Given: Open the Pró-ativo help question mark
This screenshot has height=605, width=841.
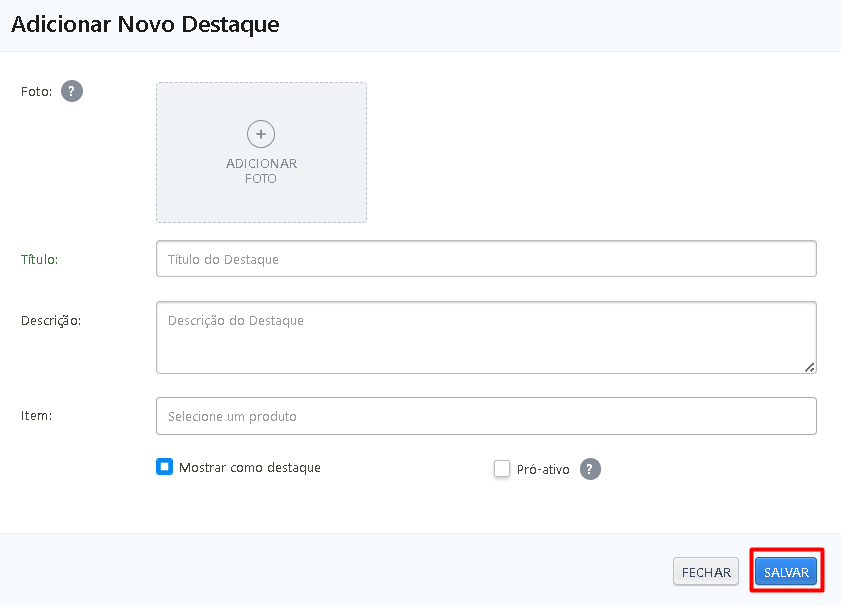Looking at the screenshot, I should pyautogui.click(x=591, y=469).
